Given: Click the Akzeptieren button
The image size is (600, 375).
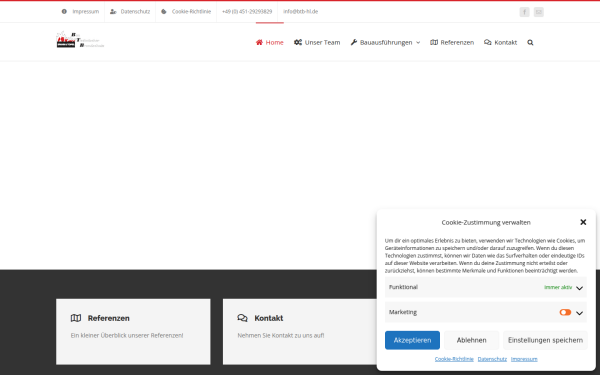Looking at the screenshot, I should pos(412,340).
